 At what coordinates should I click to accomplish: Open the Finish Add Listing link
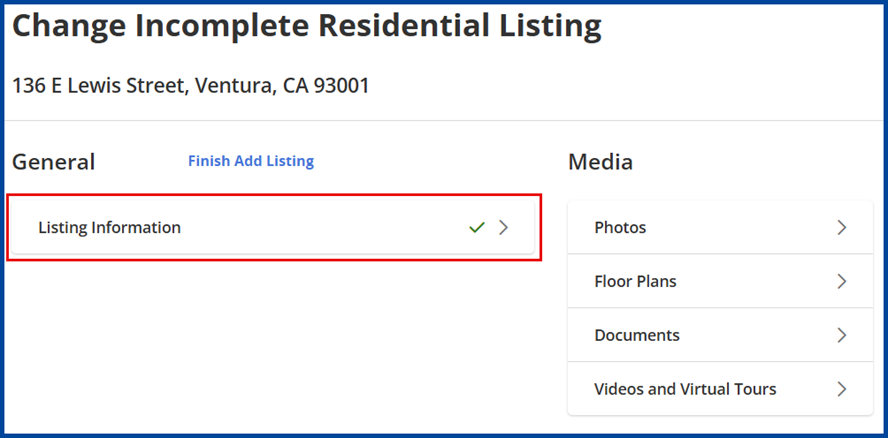click(251, 161)
